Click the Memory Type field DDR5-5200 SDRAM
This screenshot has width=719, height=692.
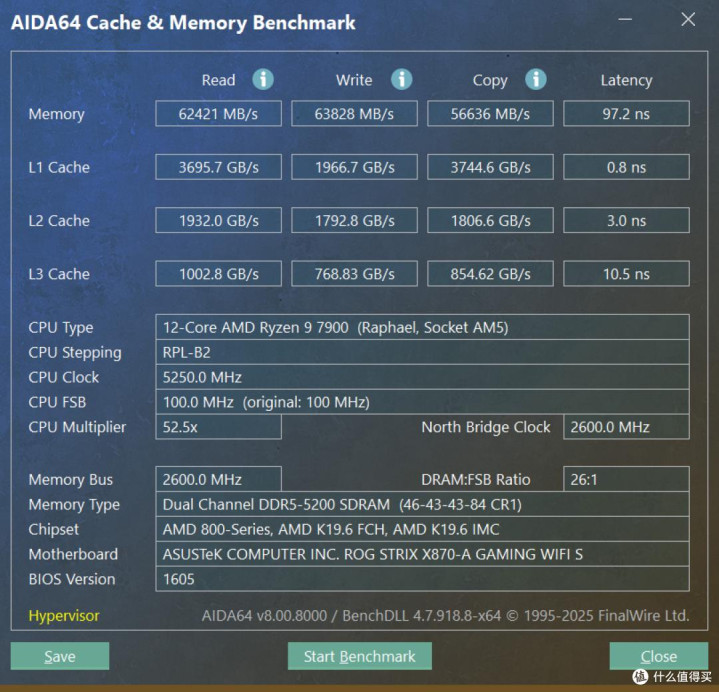tap(422, 504)
